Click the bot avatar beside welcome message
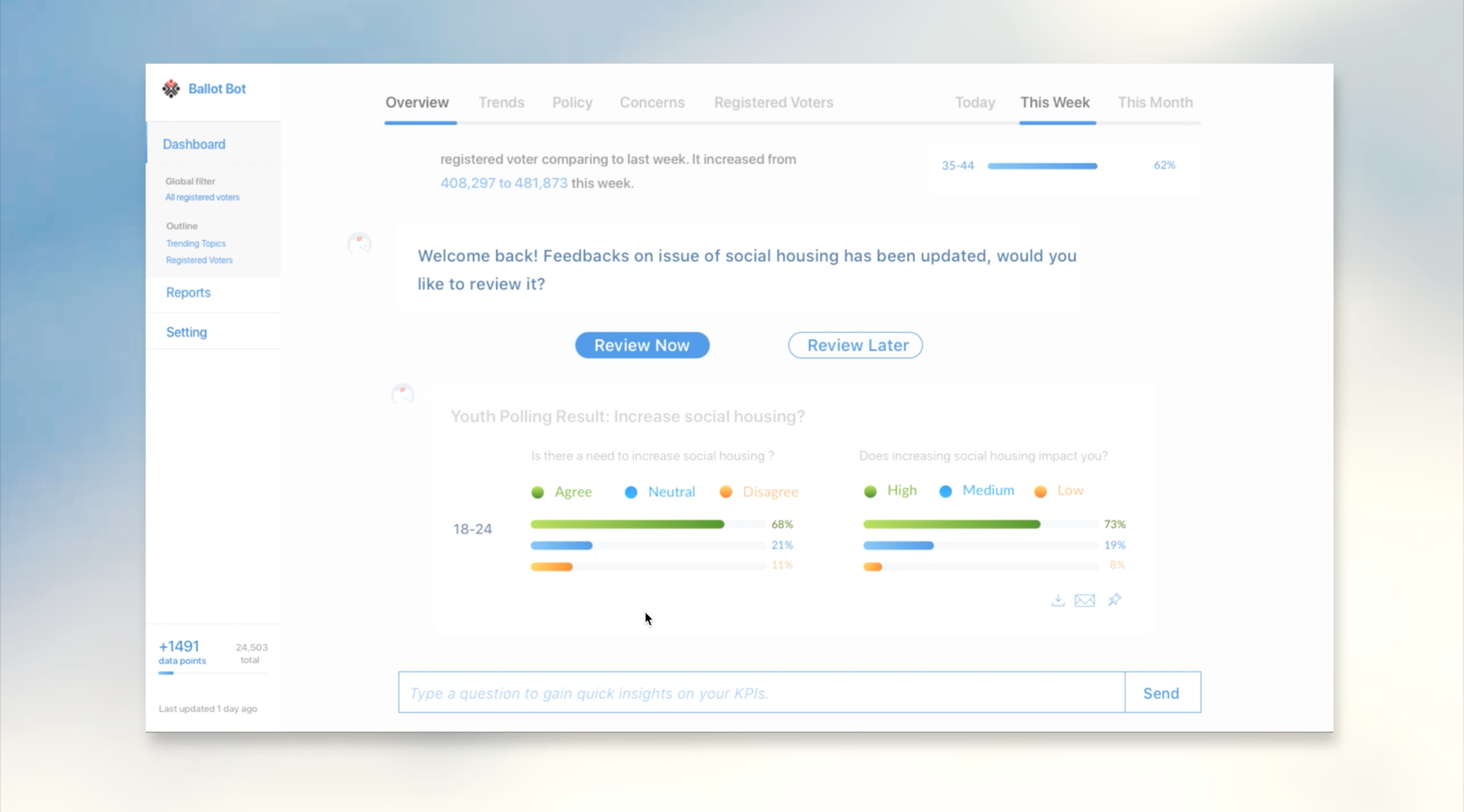 point(360,244)
